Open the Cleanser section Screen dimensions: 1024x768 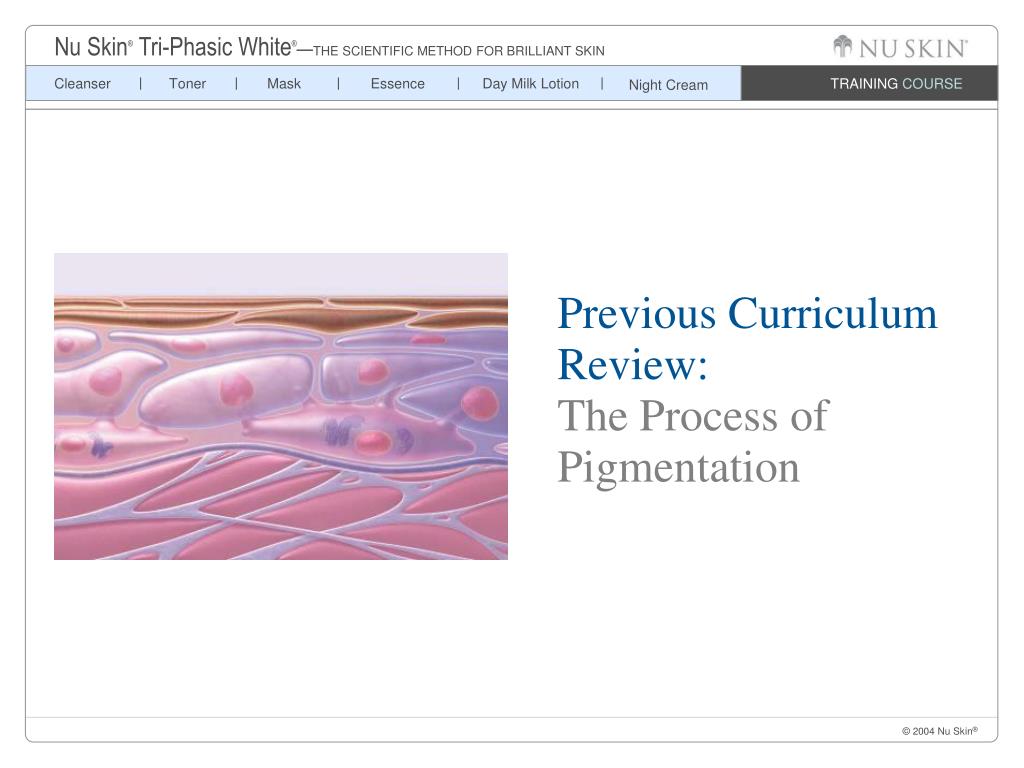pyautogui.click(x=82, y=84)
